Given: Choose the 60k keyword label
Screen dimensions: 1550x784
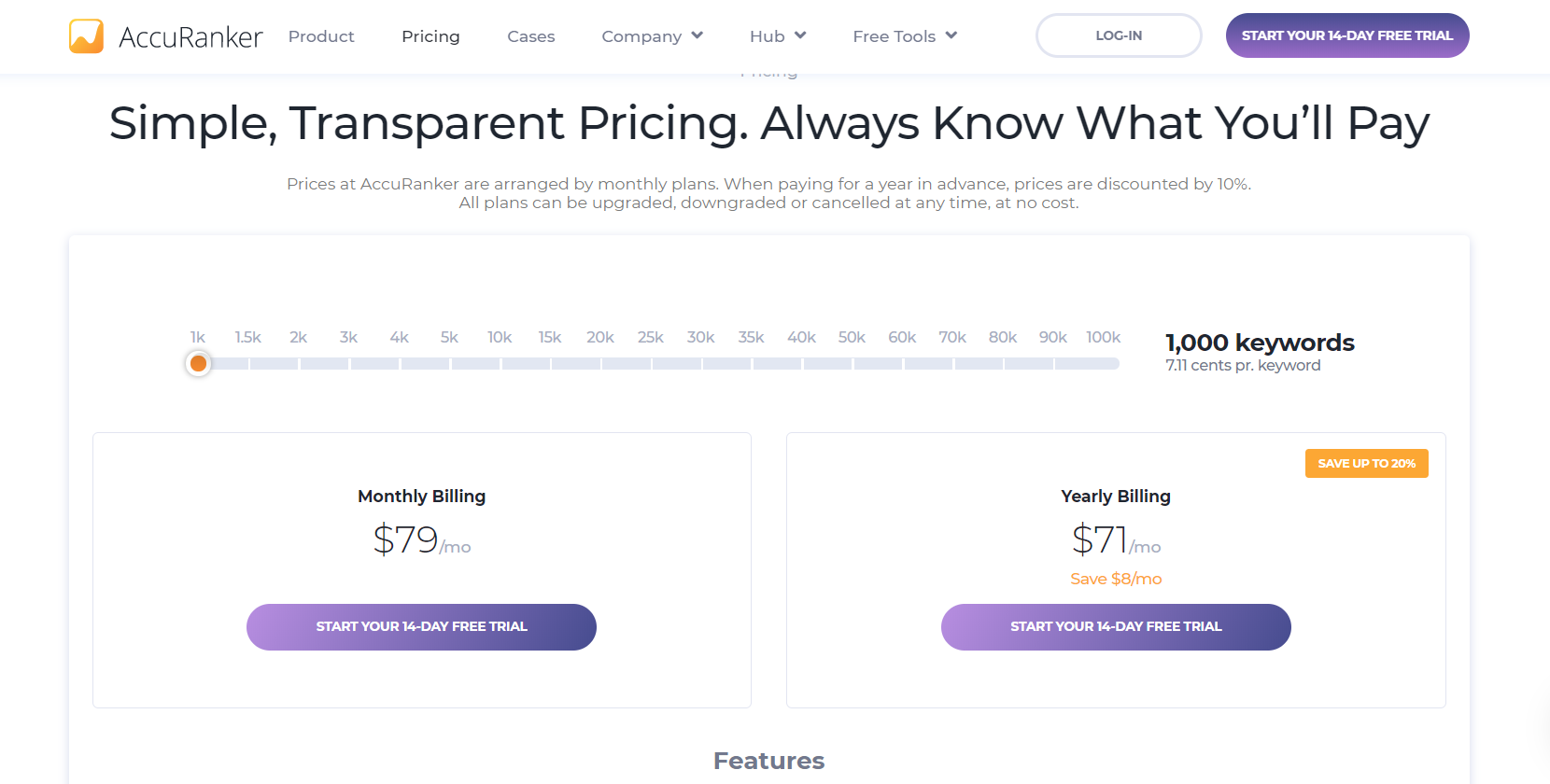Looking at the screenshot, I should (x=902, y=337).
